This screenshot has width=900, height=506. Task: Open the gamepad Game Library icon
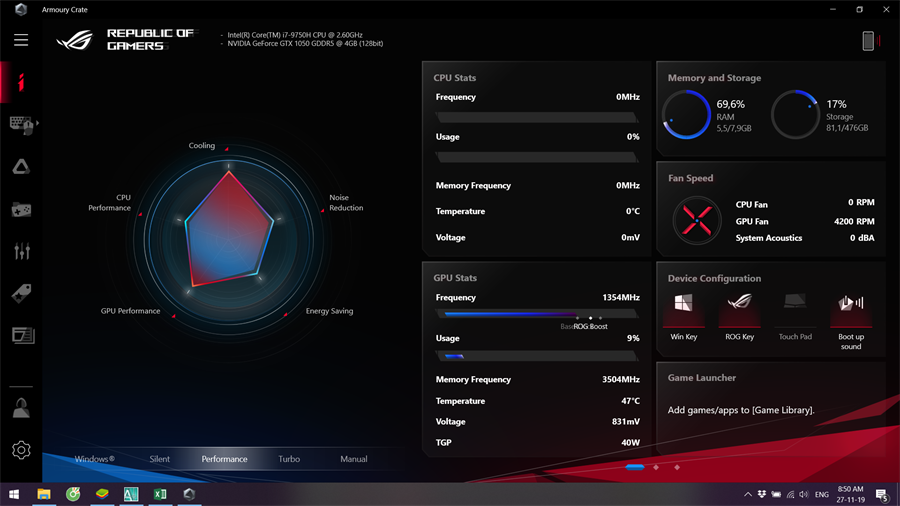coord(21,209)
